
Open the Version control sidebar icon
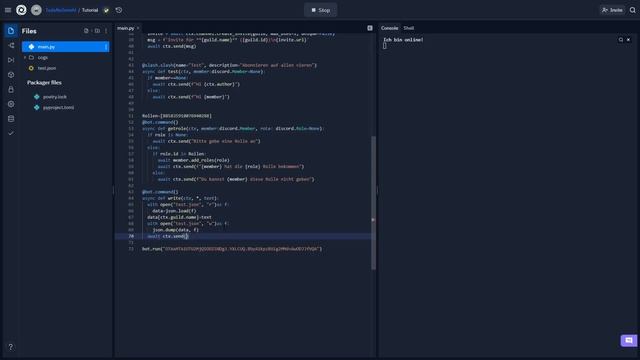tap(11, 45)
